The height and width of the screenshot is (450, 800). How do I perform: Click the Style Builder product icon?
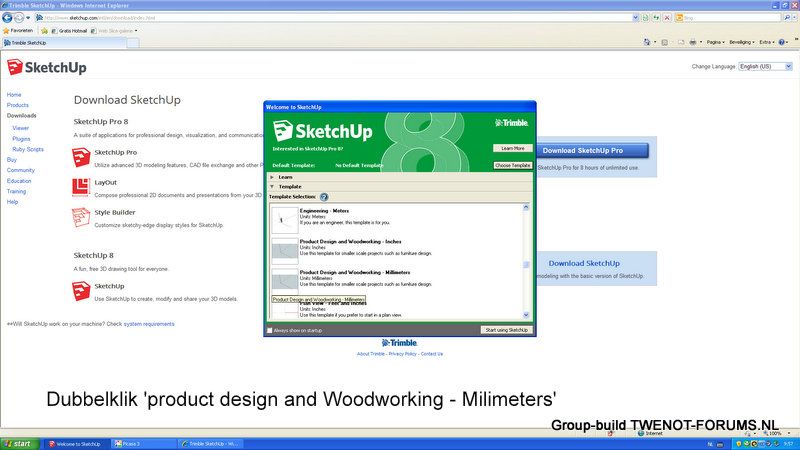(81, 217)
